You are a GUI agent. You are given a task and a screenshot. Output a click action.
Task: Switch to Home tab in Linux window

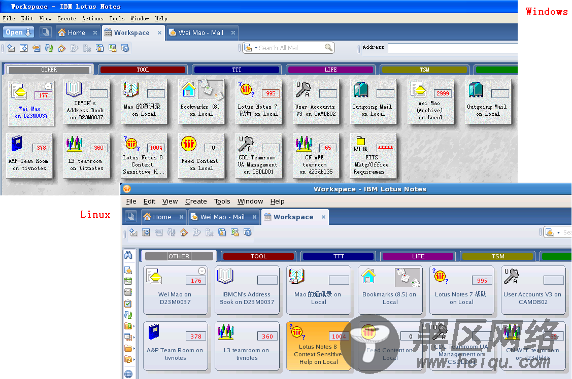[x=162, y=217]
